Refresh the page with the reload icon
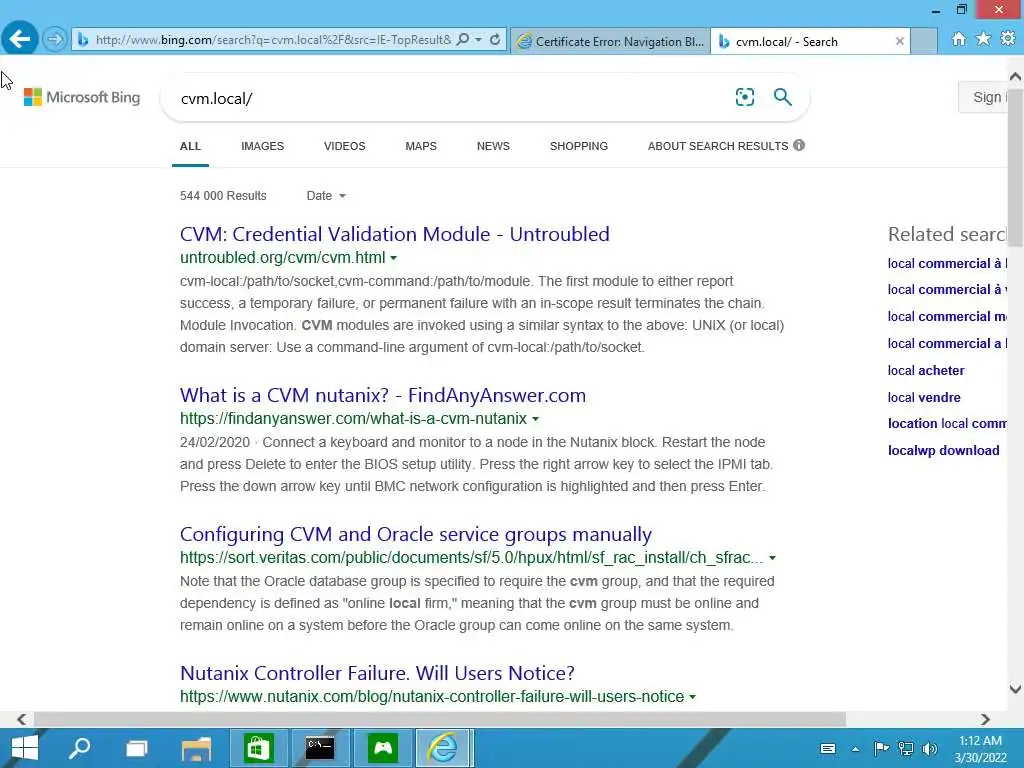Image resolution: width=1024 pixels, height=768 pixels. tap(495, 40)
